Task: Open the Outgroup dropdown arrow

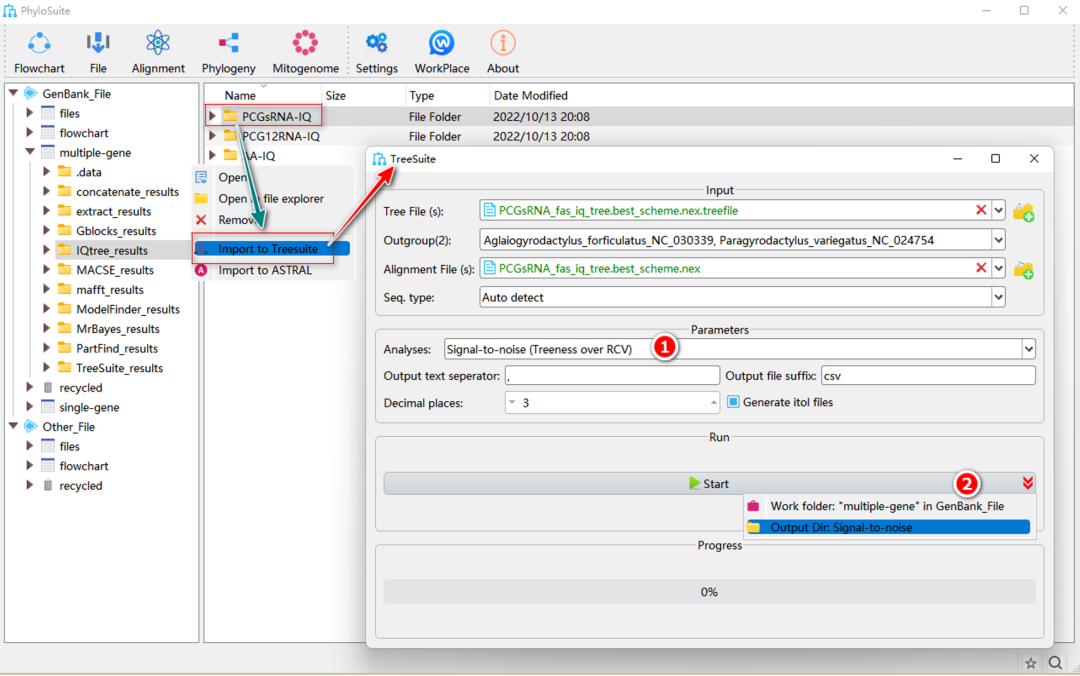Action: 999,240
